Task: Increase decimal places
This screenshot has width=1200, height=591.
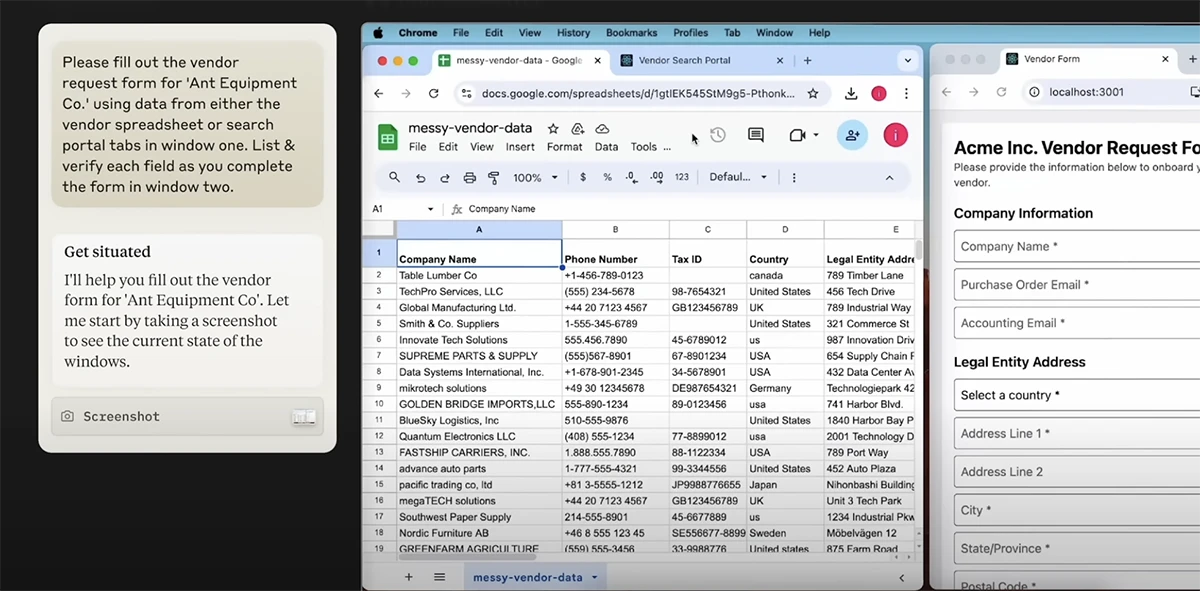Action: pos(657,177)
